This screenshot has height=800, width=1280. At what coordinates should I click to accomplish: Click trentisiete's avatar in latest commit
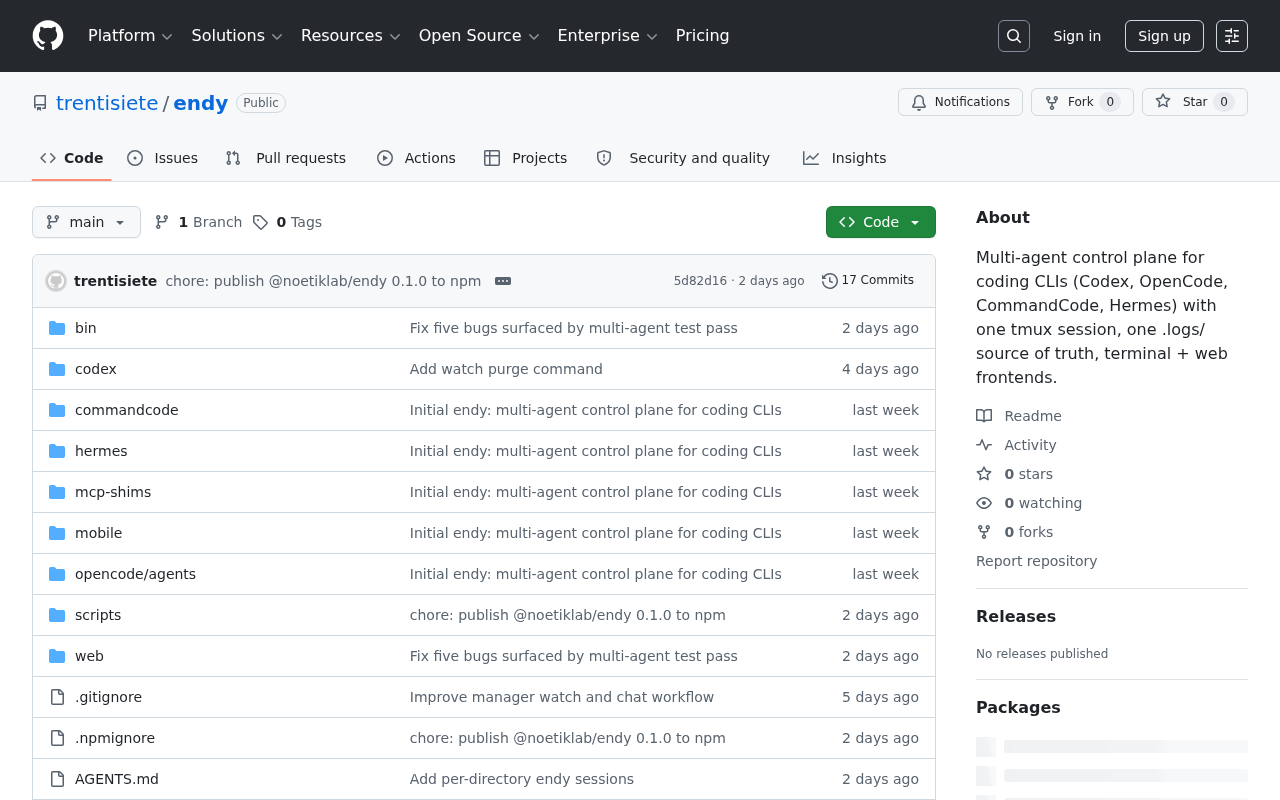(x=56, y=281)
